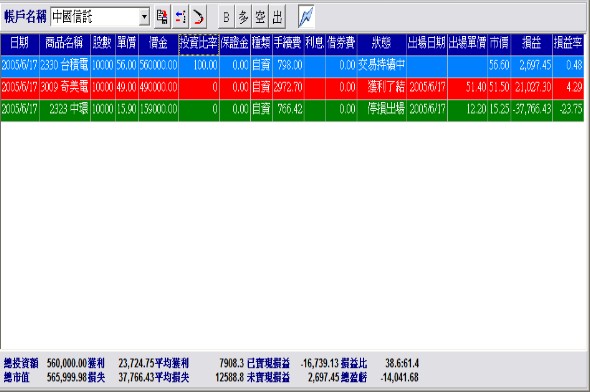Click the 2,697.45 profit cell in 台積電 row
Screen dimensions: 590x392
(x=531, y=65)
